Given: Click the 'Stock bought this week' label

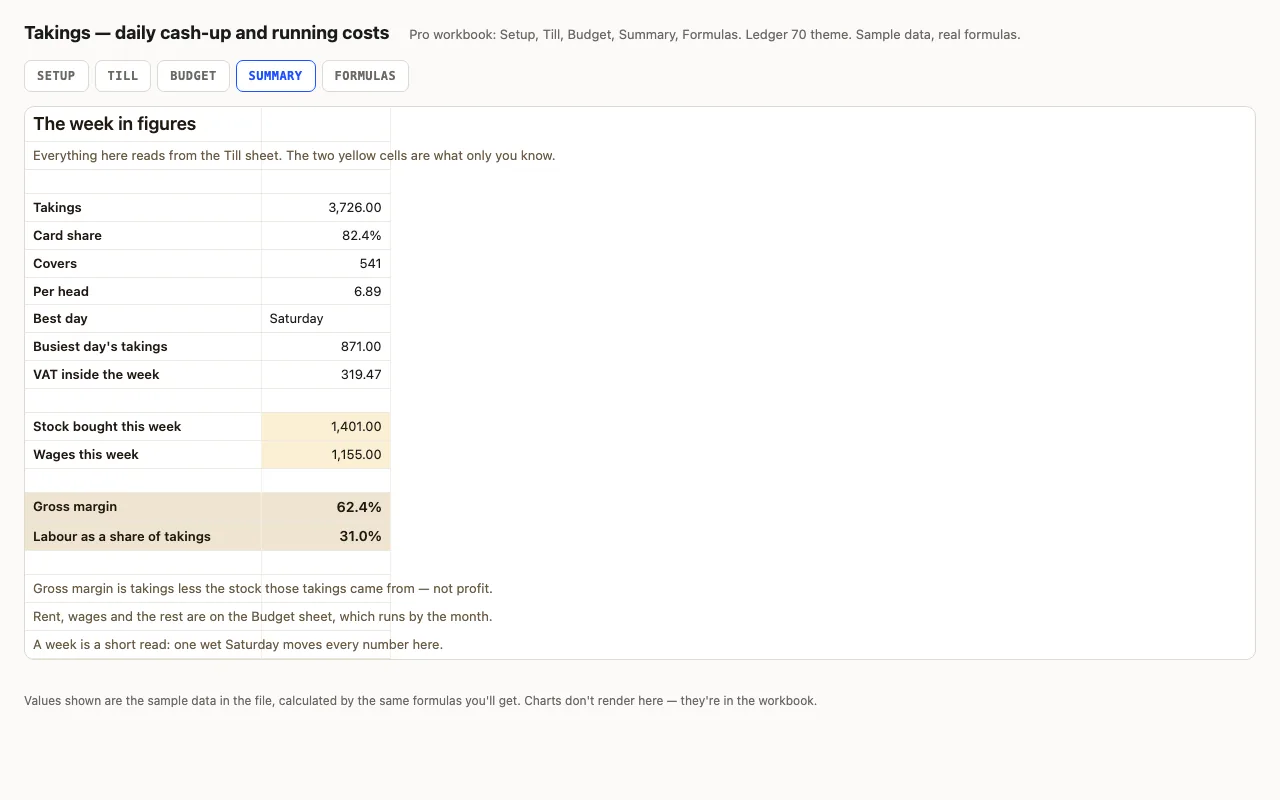Looking at the screenshot, I should tap(107, 427).
